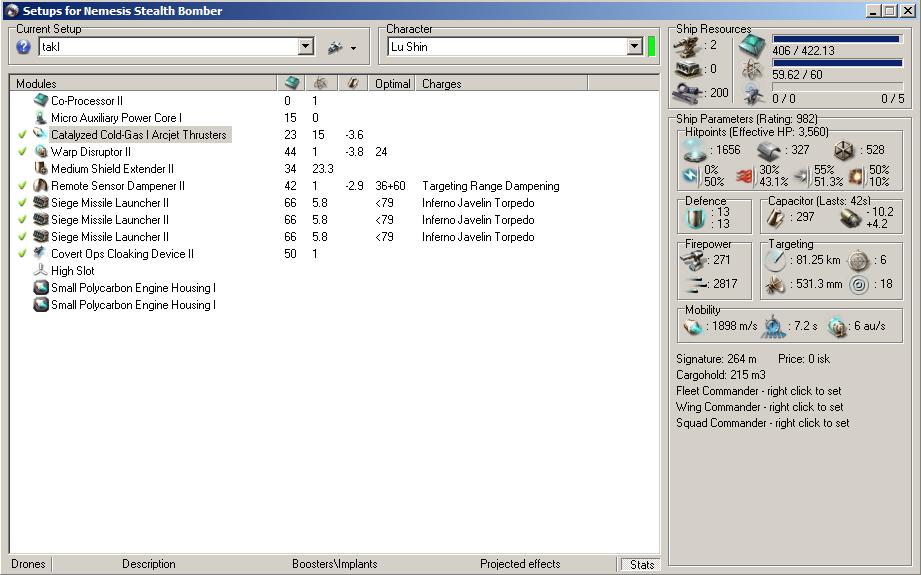The width and height of the screenshot is (921, 575).
Task: Click the velocity icon showing 1898 m/s
Action: click(x=693, y=327)
